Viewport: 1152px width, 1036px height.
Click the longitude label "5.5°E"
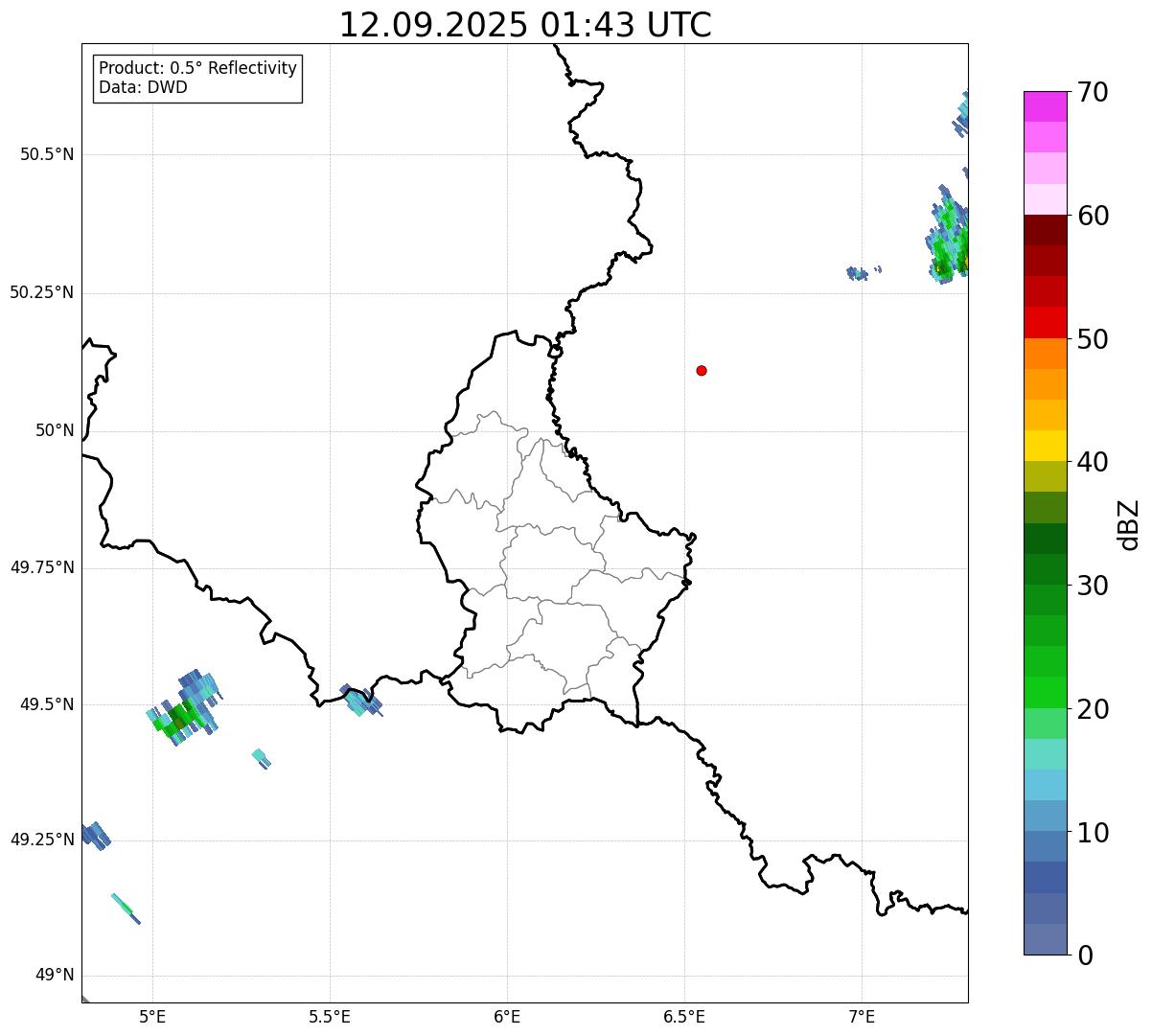tap(330, 1016)
